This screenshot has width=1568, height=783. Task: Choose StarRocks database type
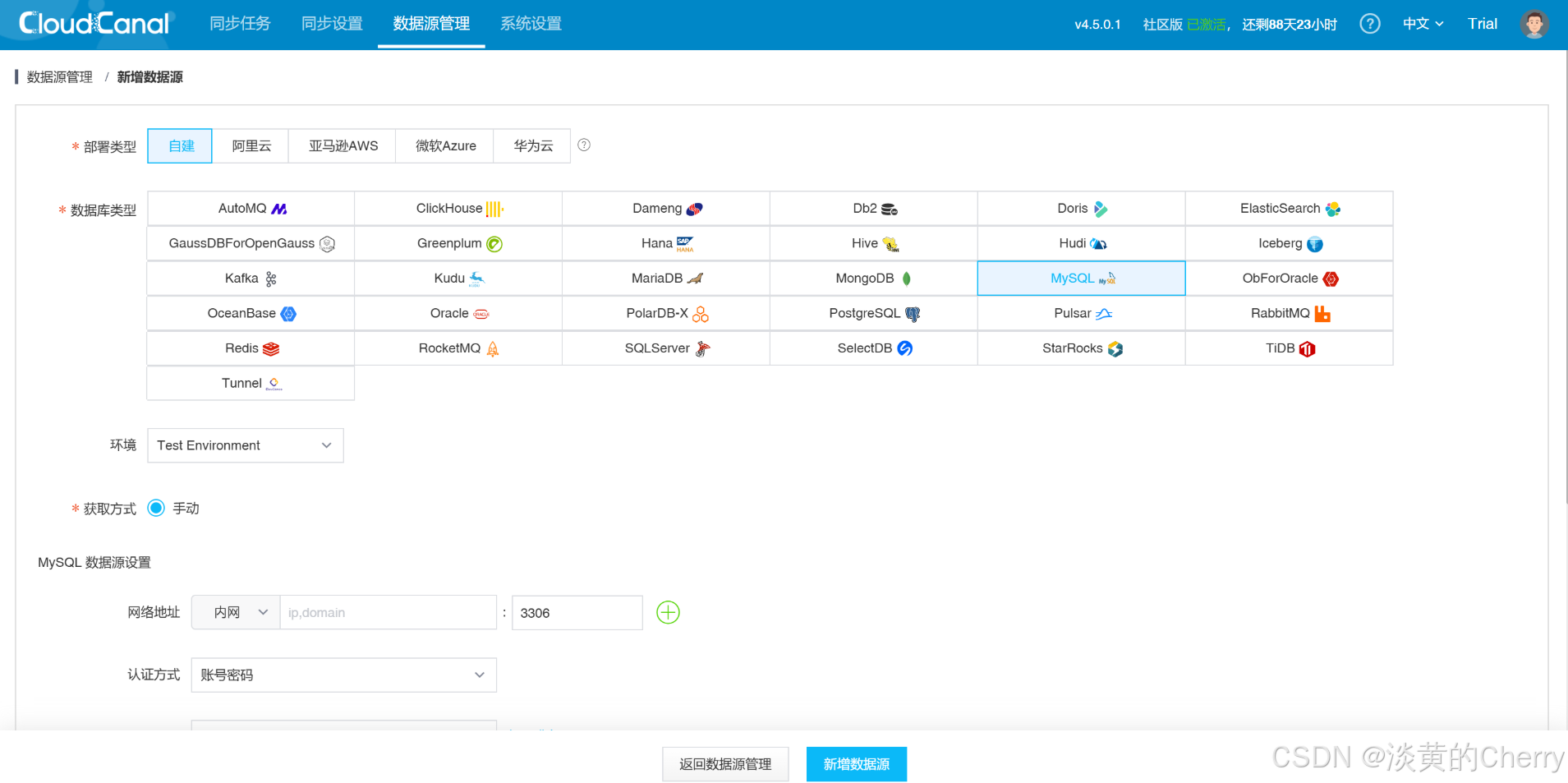1082,348
